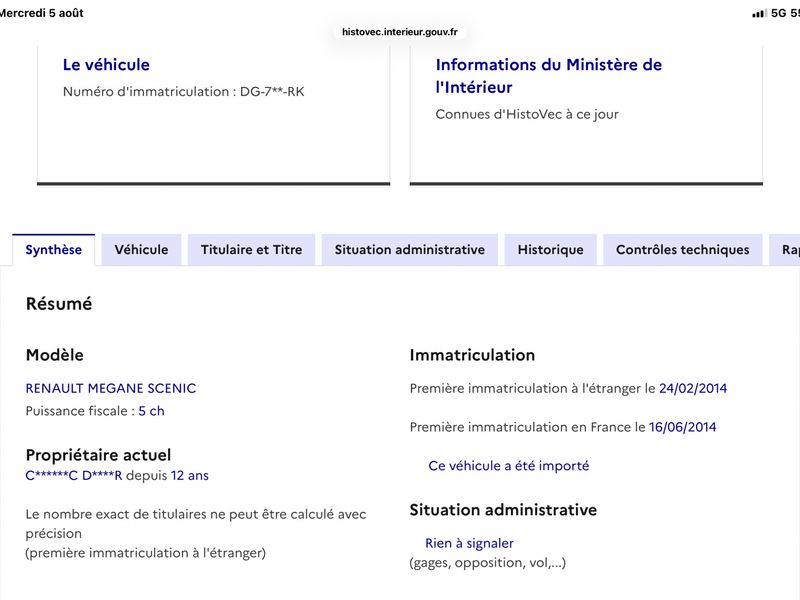
Task: Click the owner name C******C D****R
Action: coord(74,476)
